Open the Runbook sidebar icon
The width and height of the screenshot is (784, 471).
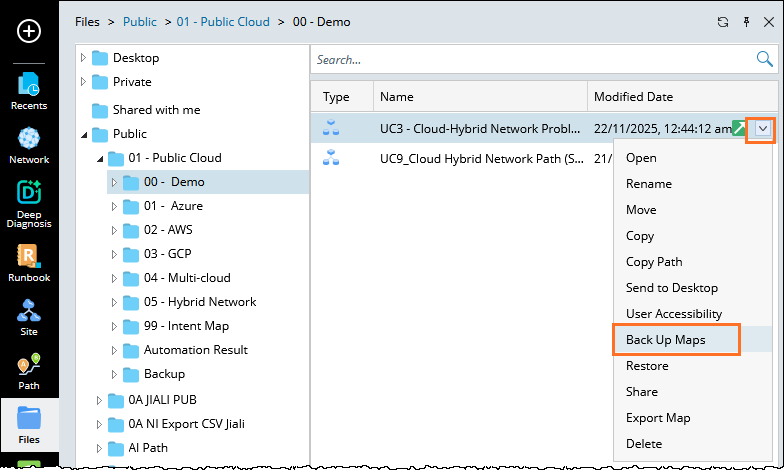[x=29, y=262]
